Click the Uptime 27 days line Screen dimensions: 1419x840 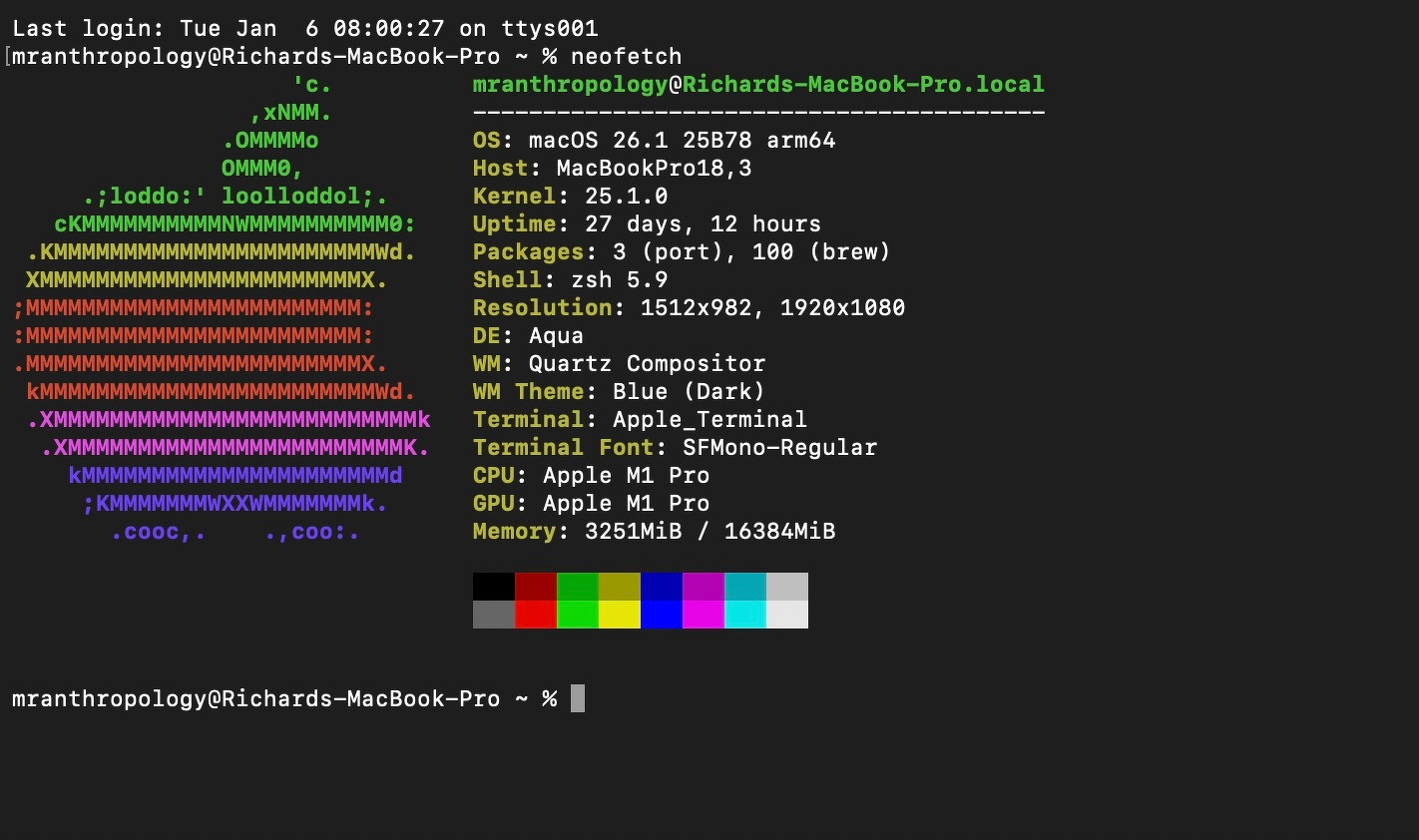(x=647, y=224)
